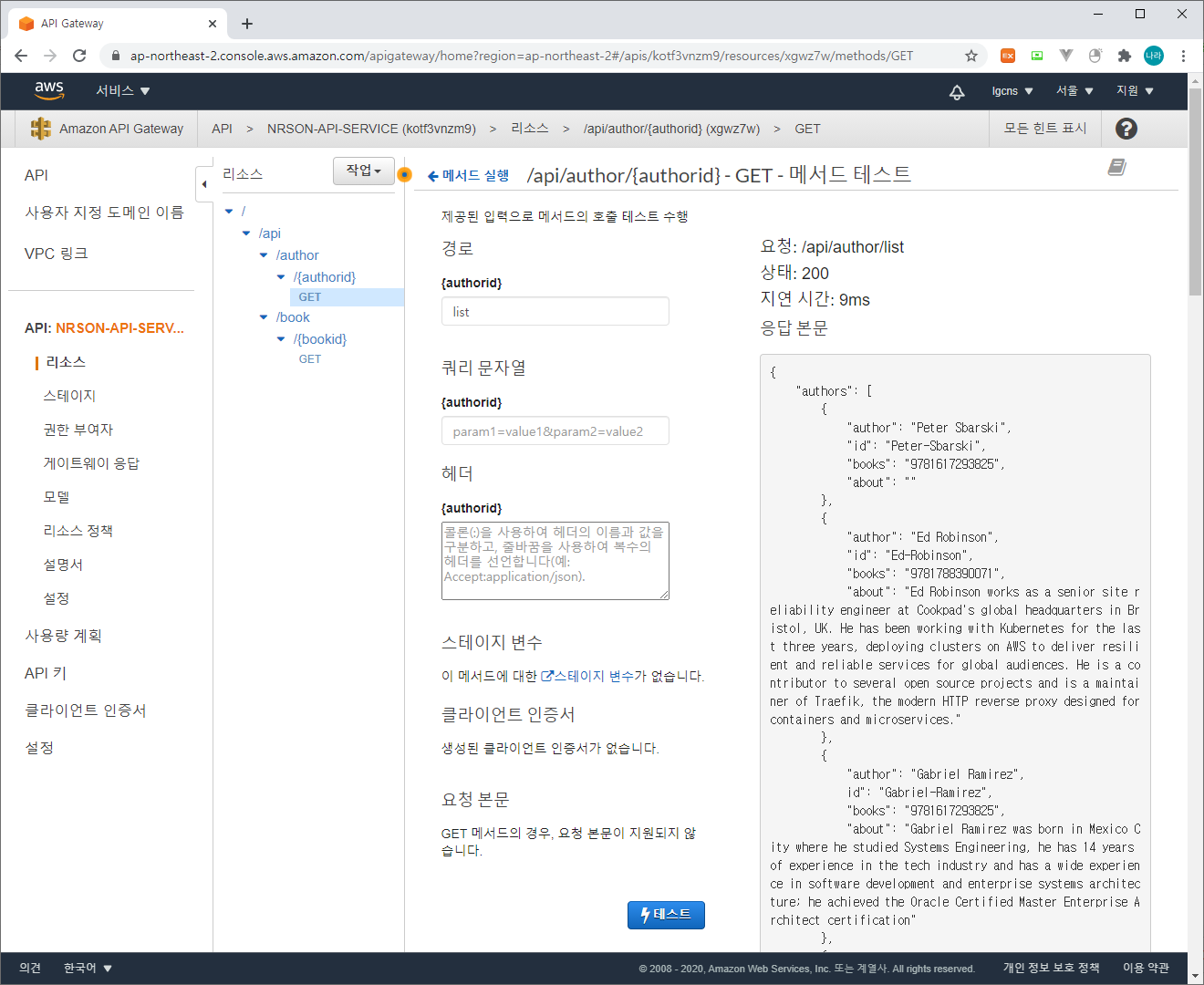The image size is (1204, 985).
Task: Click the user profile avatar icon
Action: pyautogui.click(x=1154, y=56)
